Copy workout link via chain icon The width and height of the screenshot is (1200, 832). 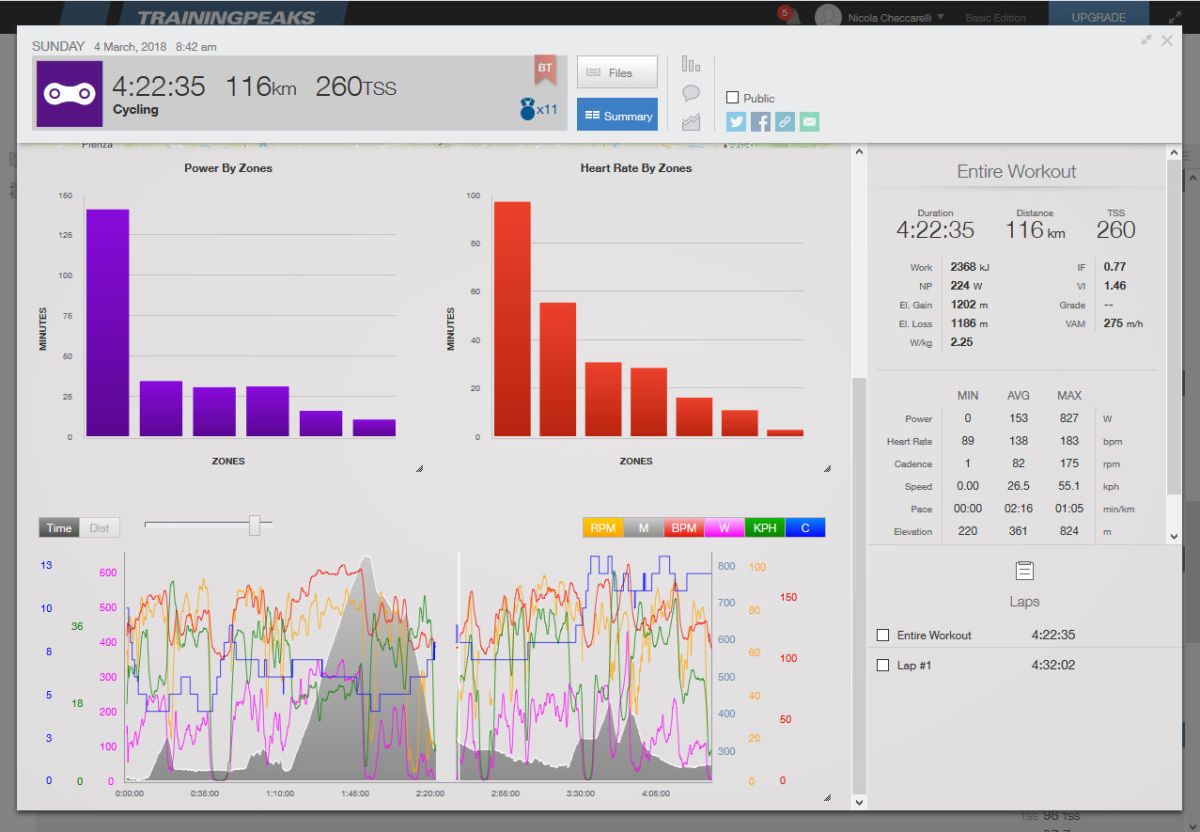pyautogui.click(x=785, y=122)
